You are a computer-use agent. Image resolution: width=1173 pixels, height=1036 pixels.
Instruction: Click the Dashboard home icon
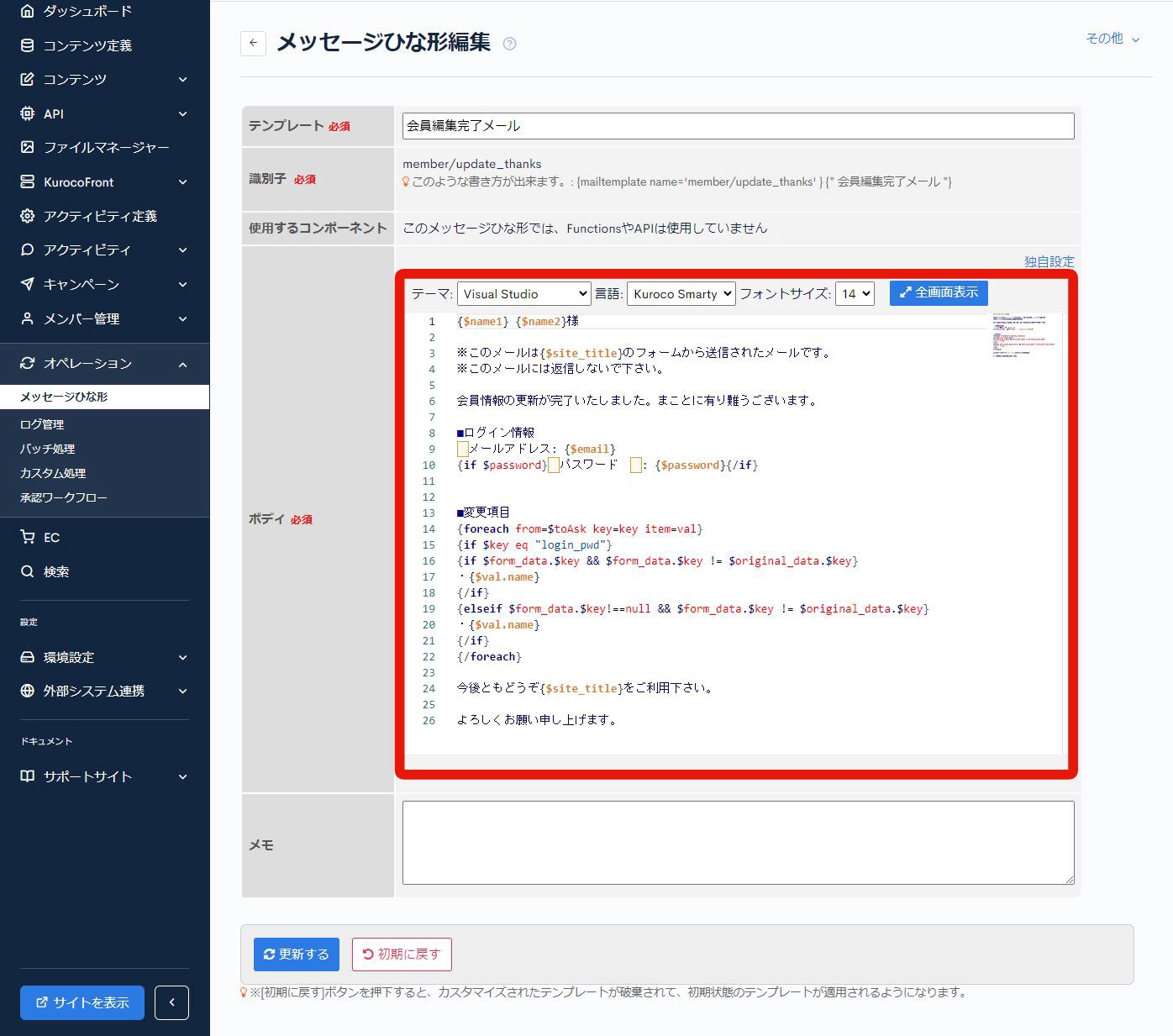[x=28, y=11]
